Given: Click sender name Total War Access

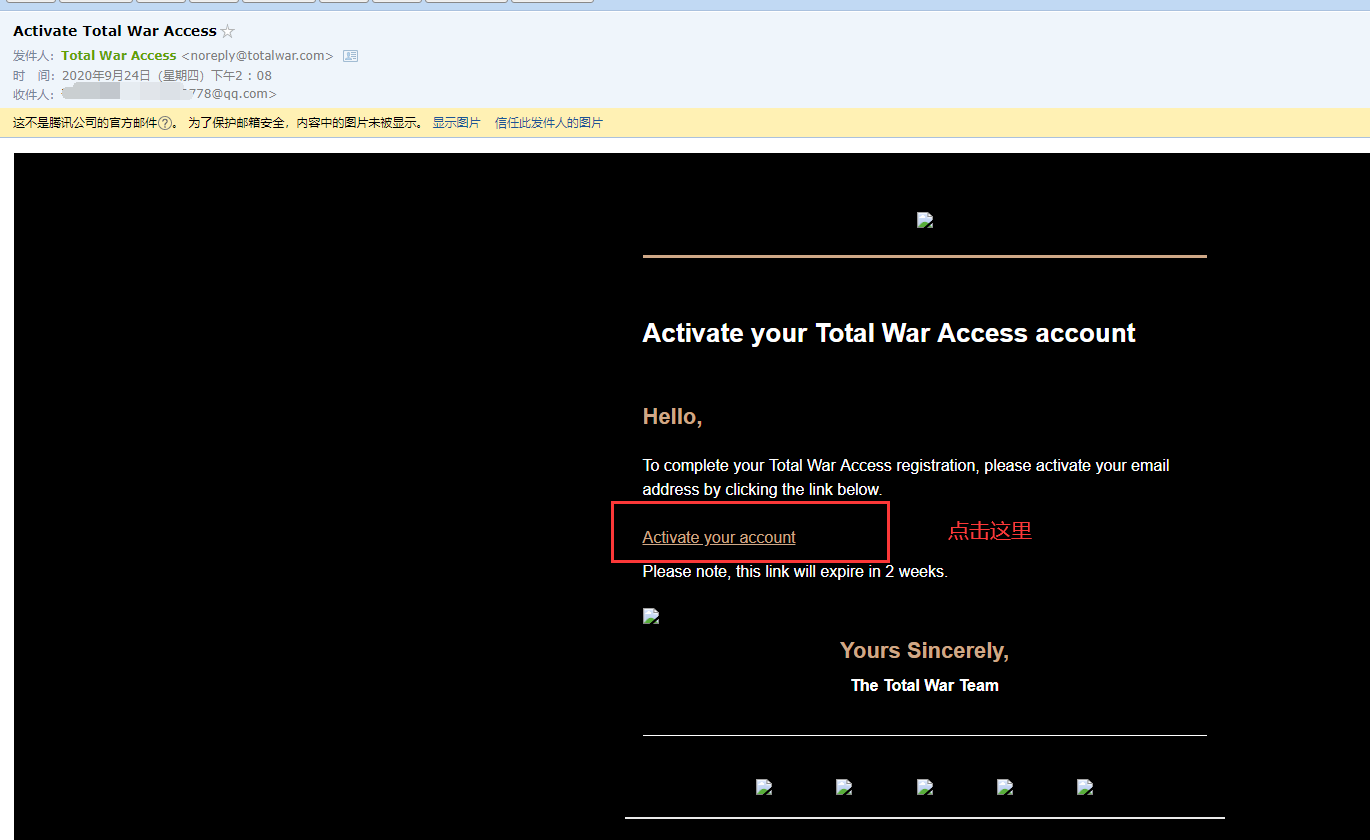Looking at the screenshot, I should coord(119,56).
